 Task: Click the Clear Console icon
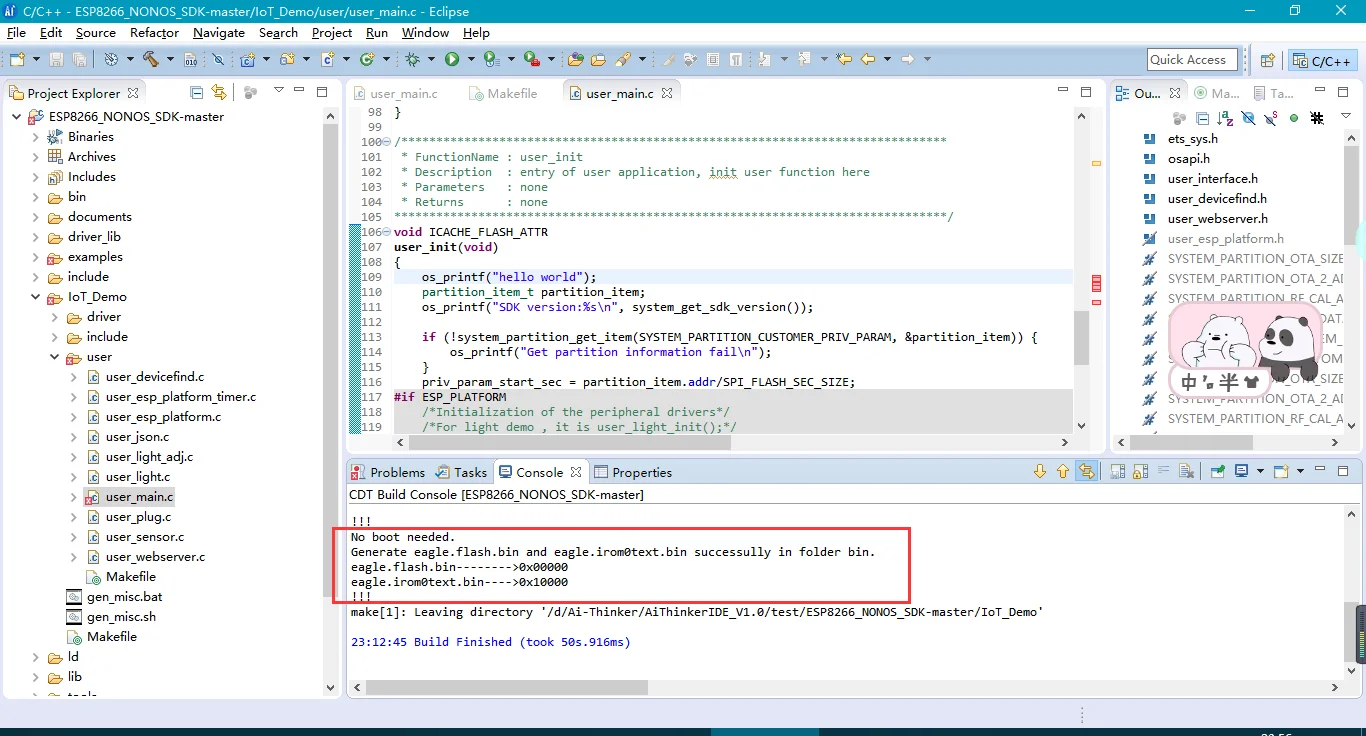point(1186,472)
